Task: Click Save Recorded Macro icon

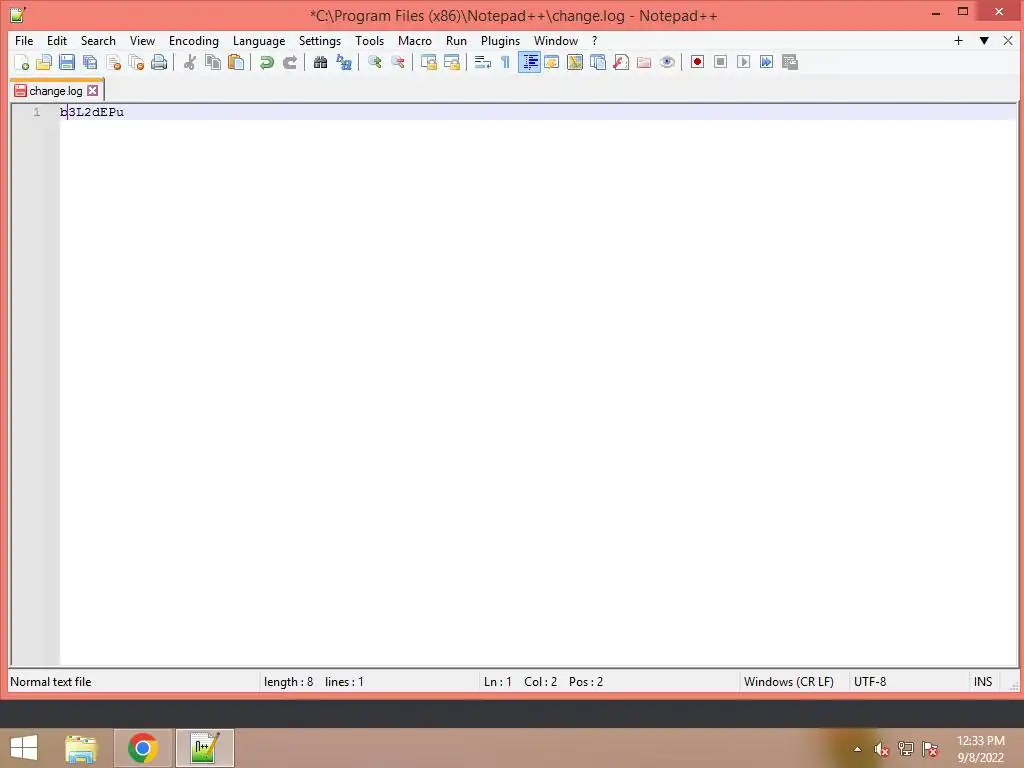Action: 790,62
